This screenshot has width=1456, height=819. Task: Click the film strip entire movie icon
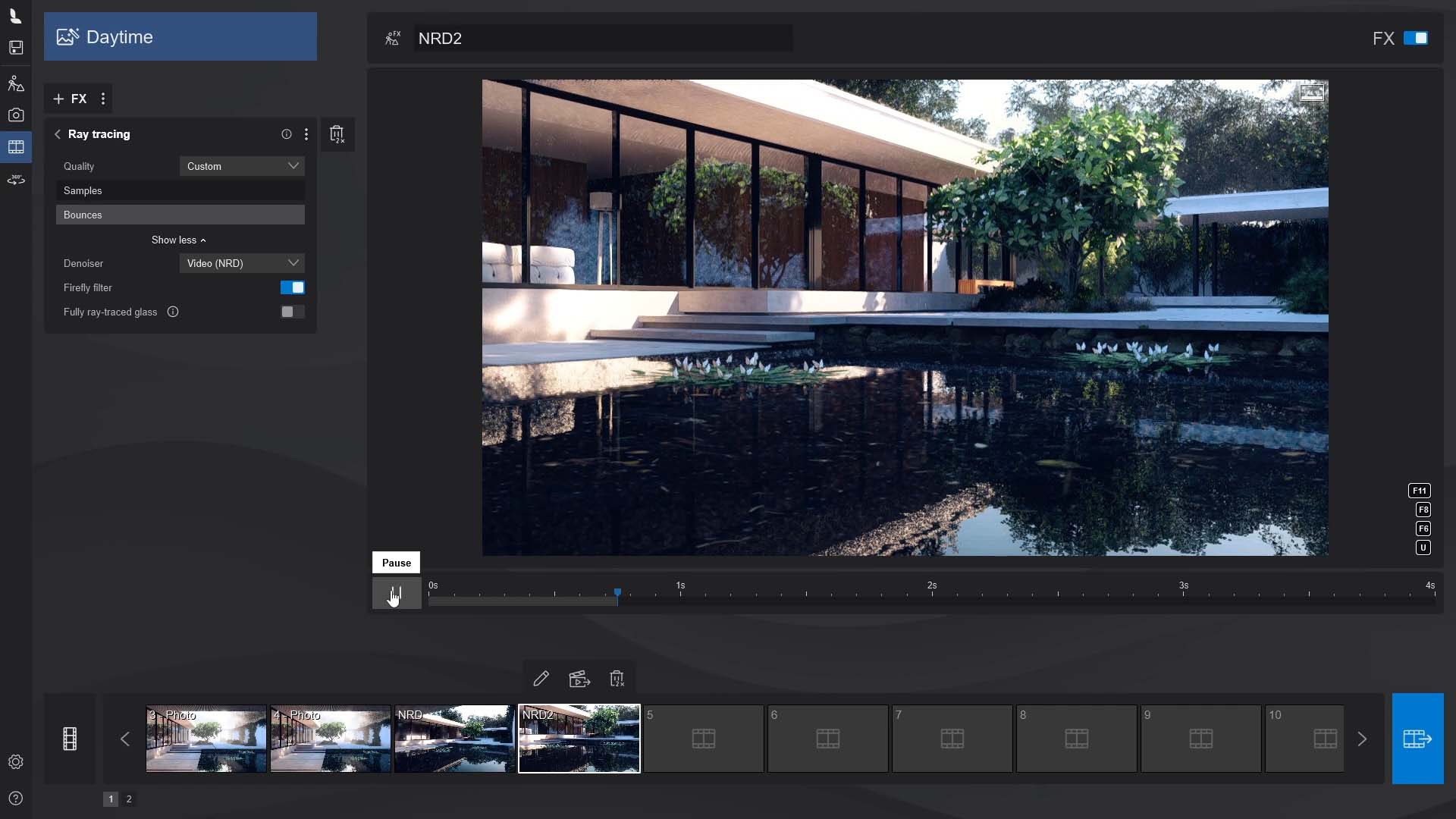pyautogui.click(x=70, y=739)
